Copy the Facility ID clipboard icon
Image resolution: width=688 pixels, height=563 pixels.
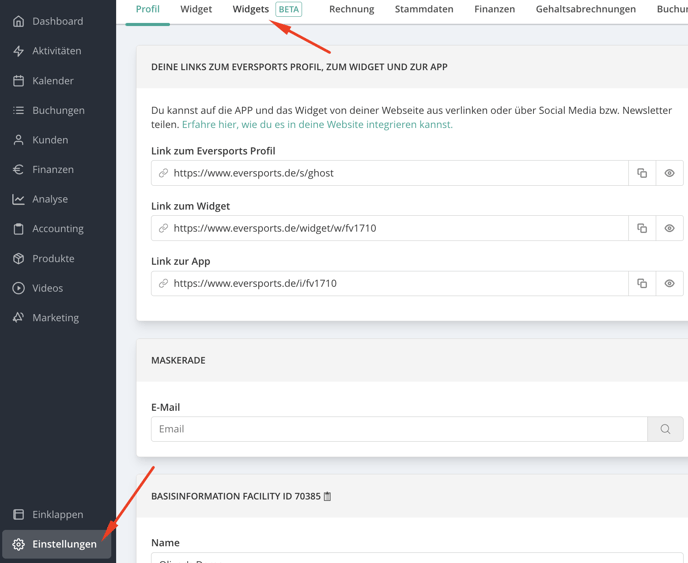(x=327, y=496)
